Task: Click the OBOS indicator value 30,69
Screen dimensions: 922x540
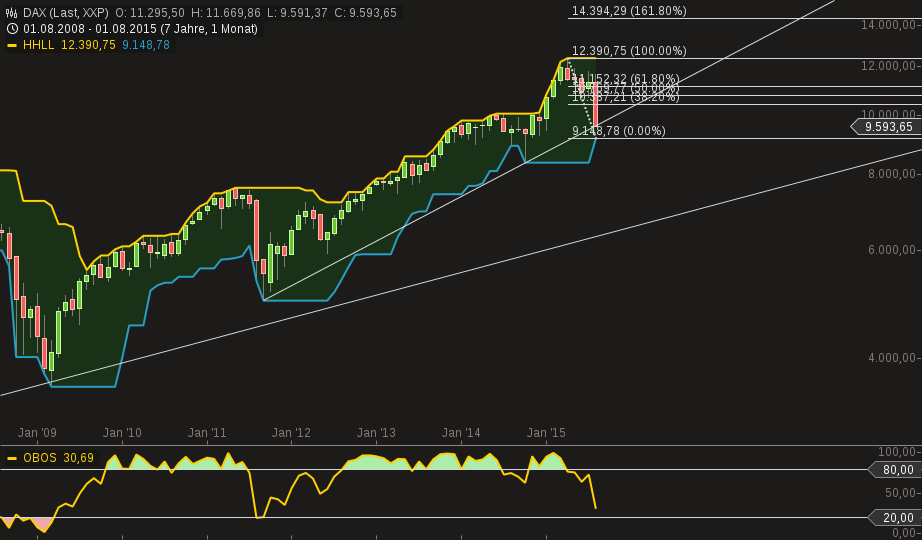Action: tap(78, 458)
